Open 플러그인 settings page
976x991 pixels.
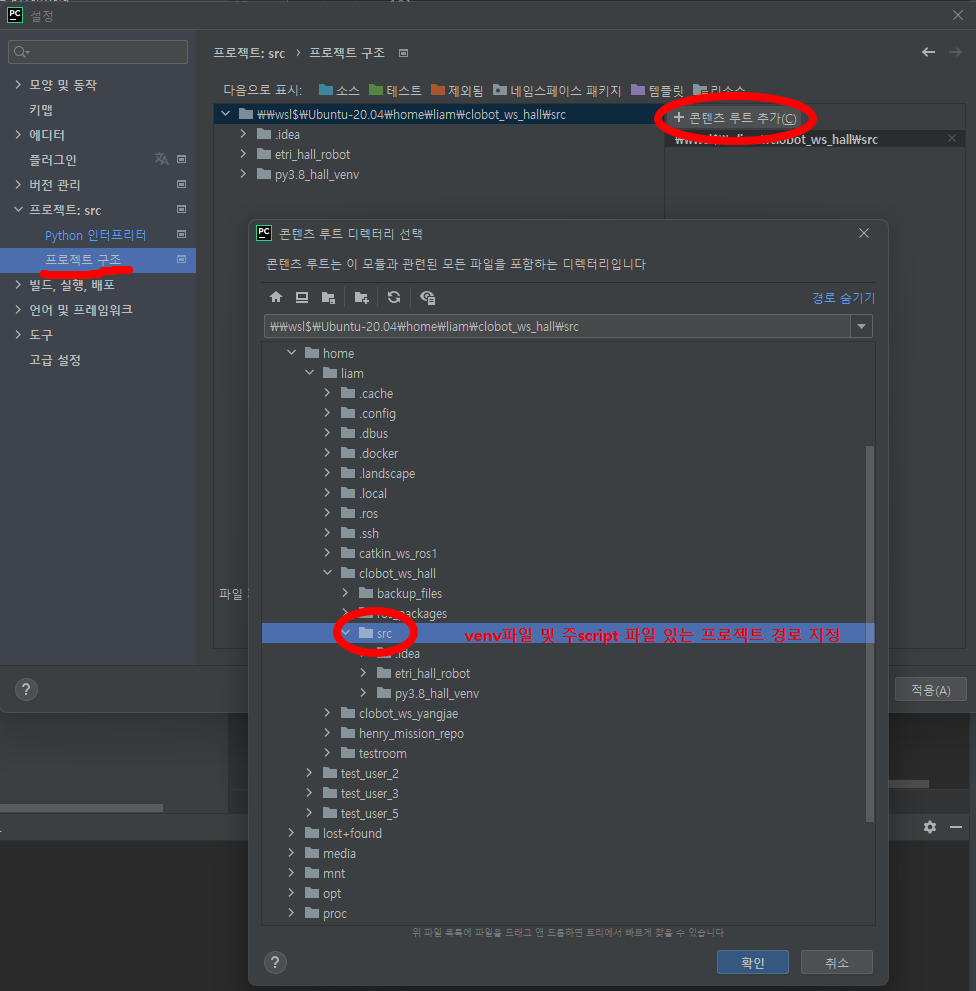coord(53,160)
